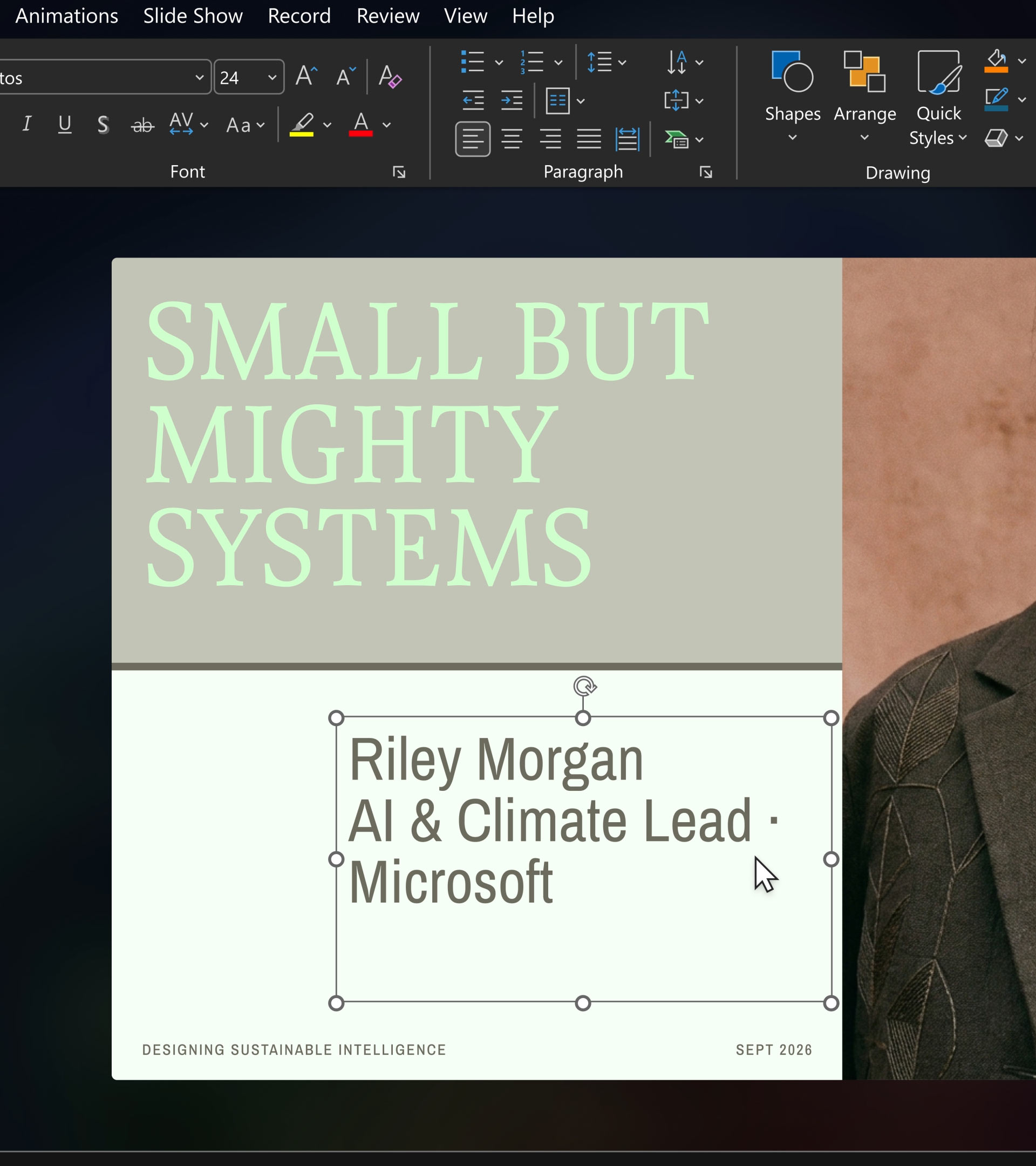Switch to the Slide Show tab

click(193, 16)
